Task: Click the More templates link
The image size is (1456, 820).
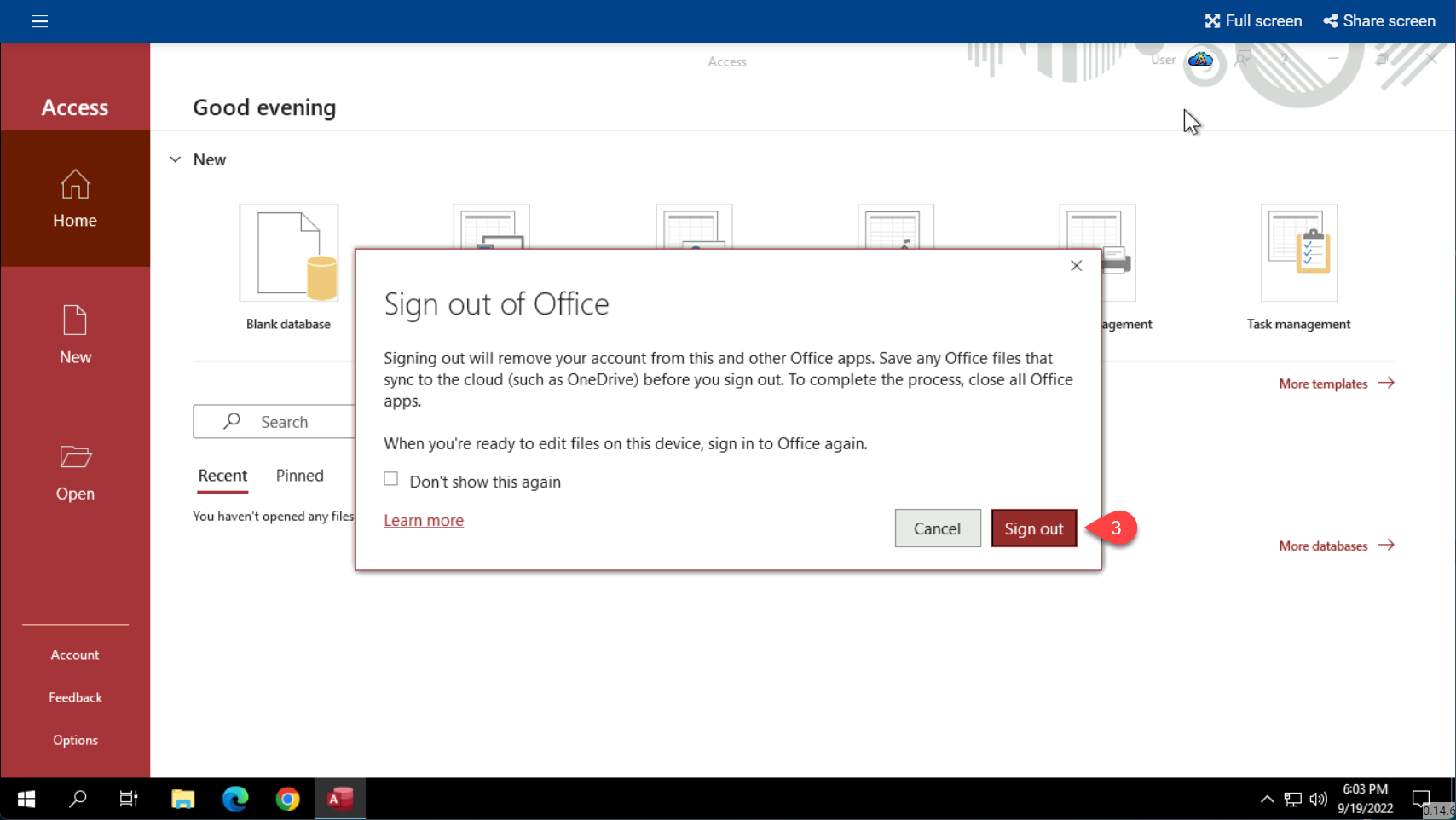Action: (x=1337, y=384)
